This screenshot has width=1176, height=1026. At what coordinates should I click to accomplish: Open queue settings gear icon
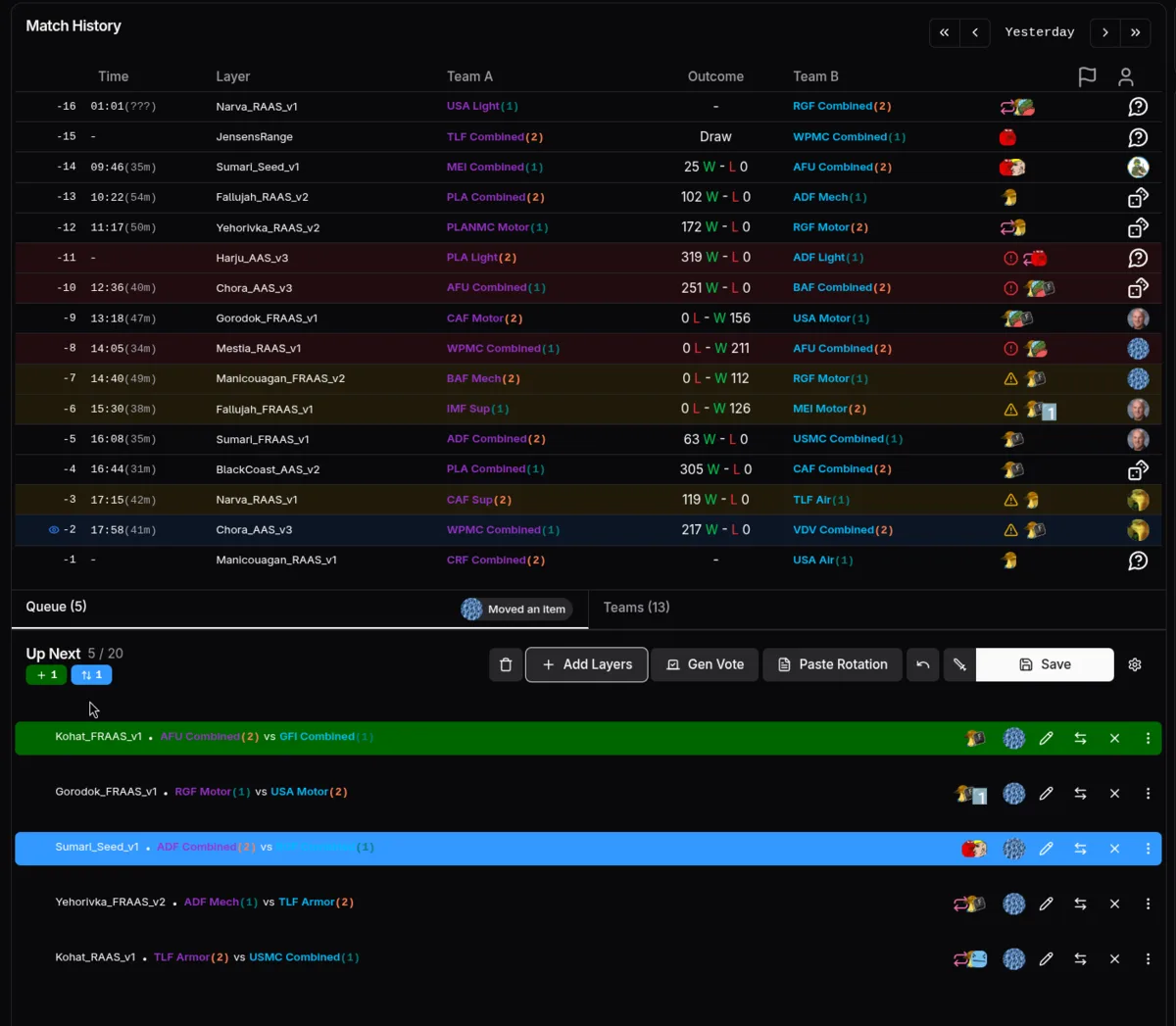coord(1135,664)
